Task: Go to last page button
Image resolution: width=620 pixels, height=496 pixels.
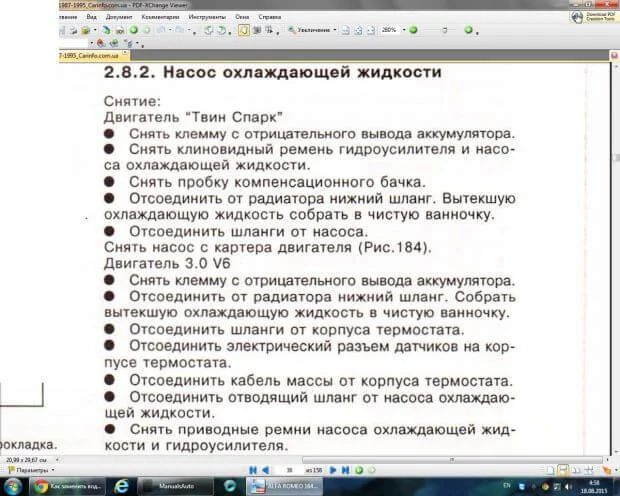Action: coord(346,470)
